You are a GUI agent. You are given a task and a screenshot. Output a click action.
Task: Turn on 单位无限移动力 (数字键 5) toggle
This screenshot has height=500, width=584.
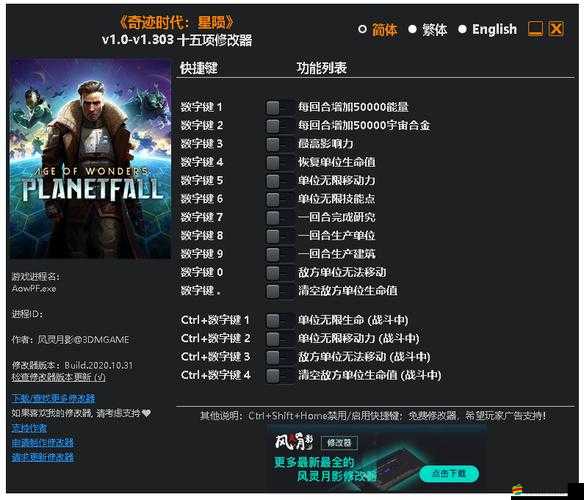click(x=280, y=181)
